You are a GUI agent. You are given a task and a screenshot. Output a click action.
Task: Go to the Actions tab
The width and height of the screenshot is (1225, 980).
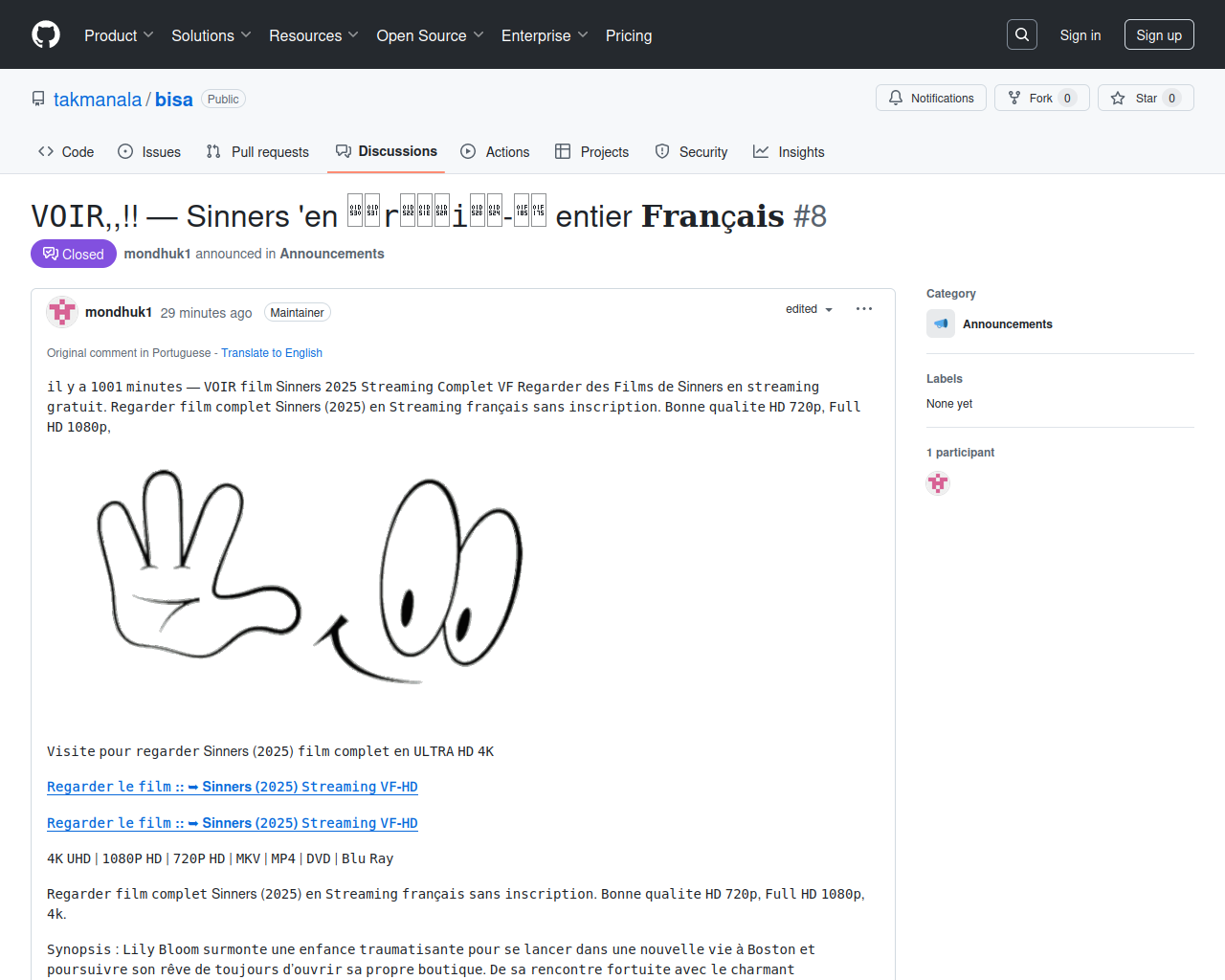pos(495,151)
